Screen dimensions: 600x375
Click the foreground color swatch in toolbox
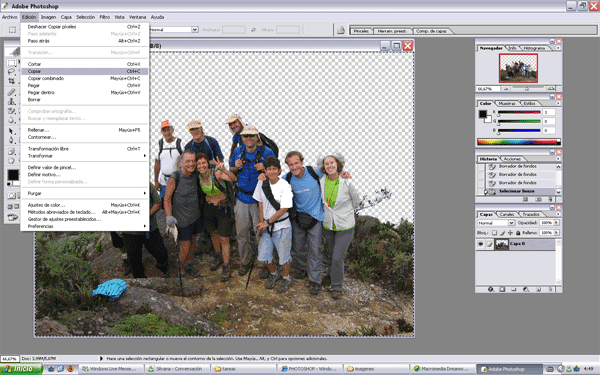tap(13, 175)
